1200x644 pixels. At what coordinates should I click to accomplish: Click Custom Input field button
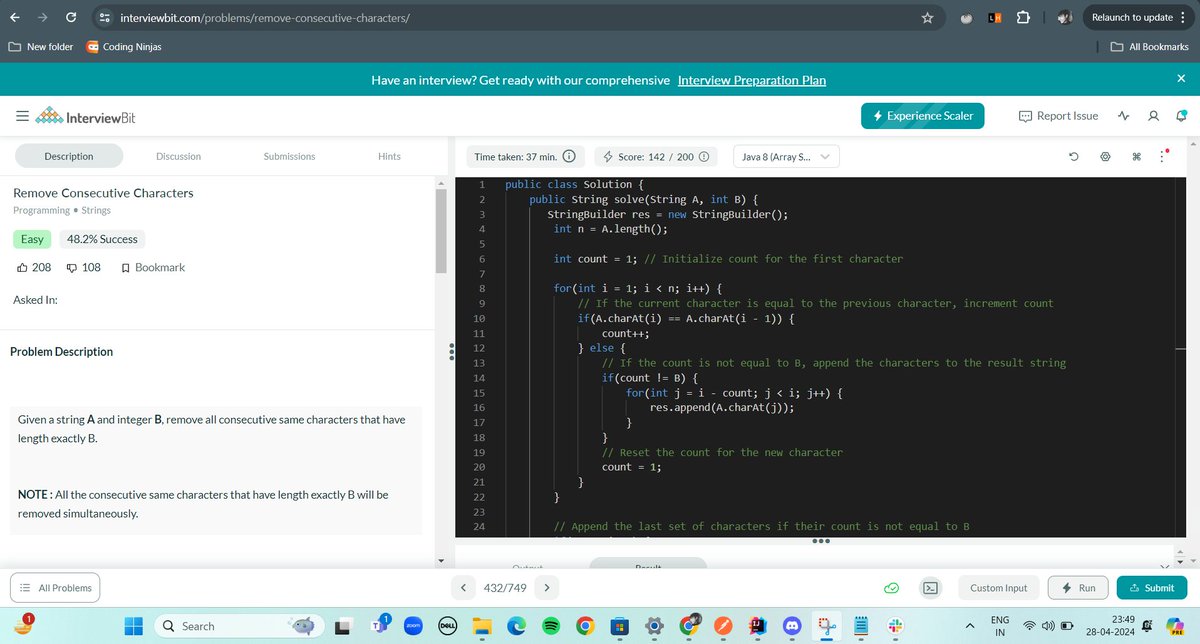[x=999, y=588]
